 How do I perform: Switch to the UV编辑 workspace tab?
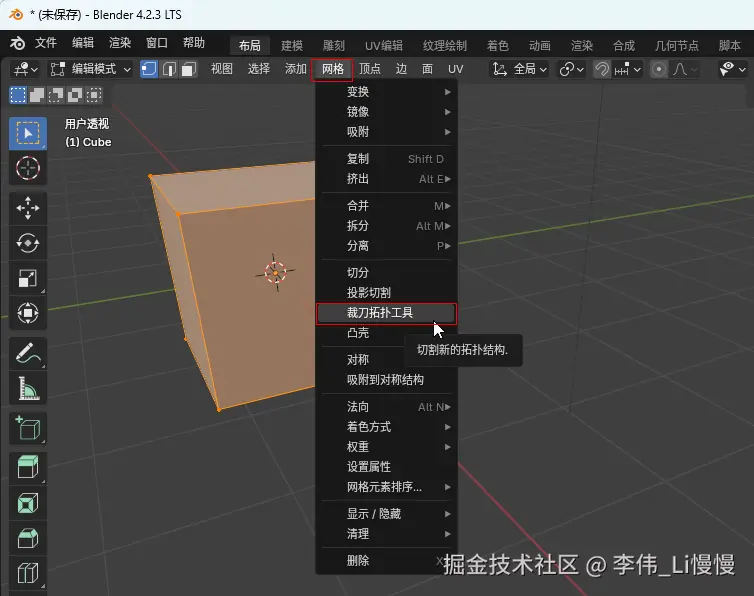pos(384,46)
